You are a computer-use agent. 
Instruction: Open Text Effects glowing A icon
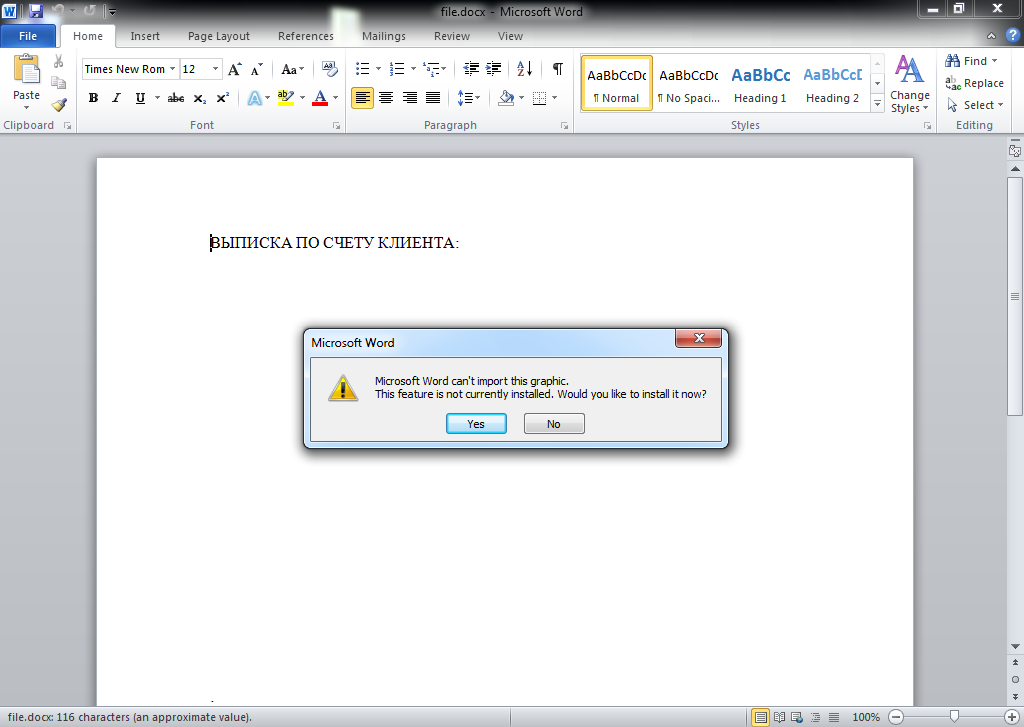(x=255, y=98)
